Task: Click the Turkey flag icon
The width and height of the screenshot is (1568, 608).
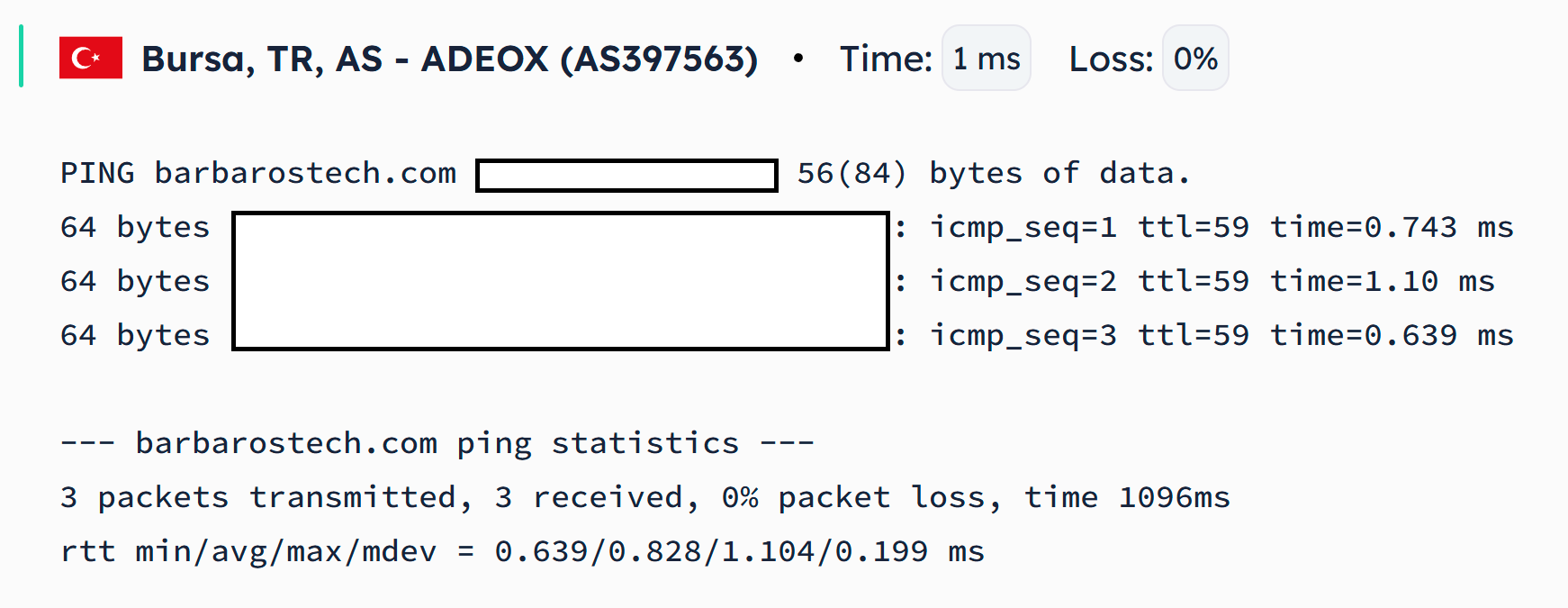Action: pos(91,58)
